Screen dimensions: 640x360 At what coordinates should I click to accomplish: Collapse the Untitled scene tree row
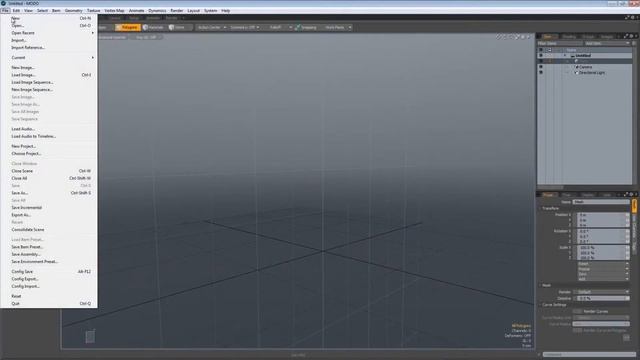point(565,56)
